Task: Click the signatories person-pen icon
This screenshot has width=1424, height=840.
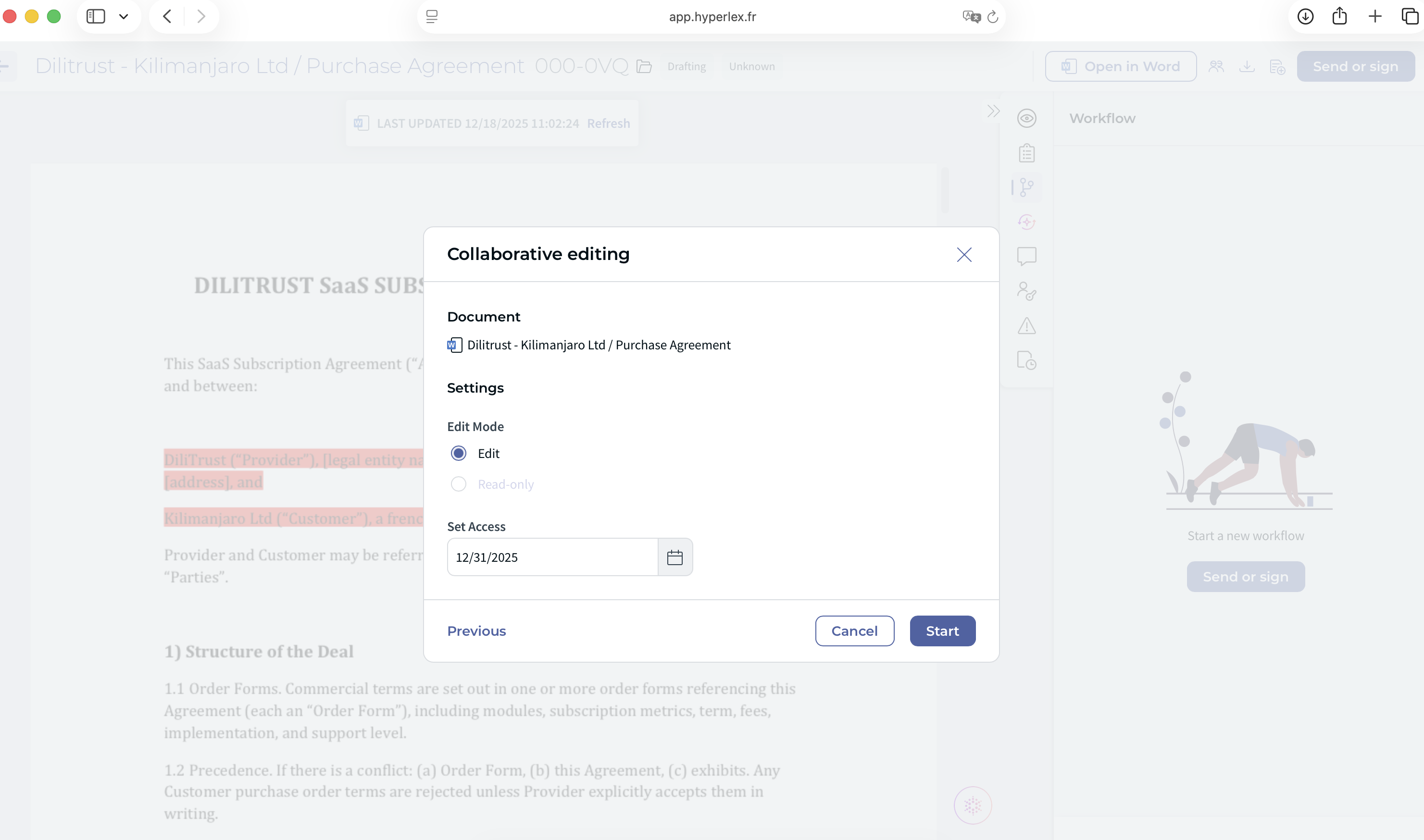Action: [1026, 291]
